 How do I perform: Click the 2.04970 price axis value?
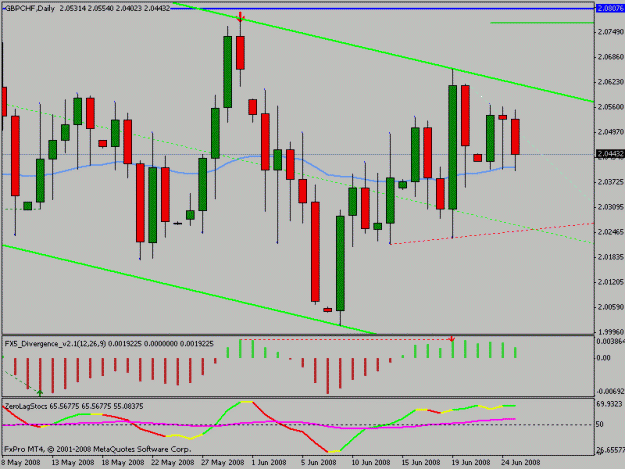[611, 131]
